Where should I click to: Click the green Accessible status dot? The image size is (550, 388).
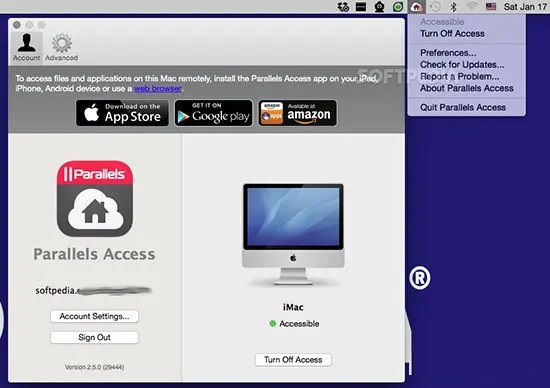click(273, 324)
